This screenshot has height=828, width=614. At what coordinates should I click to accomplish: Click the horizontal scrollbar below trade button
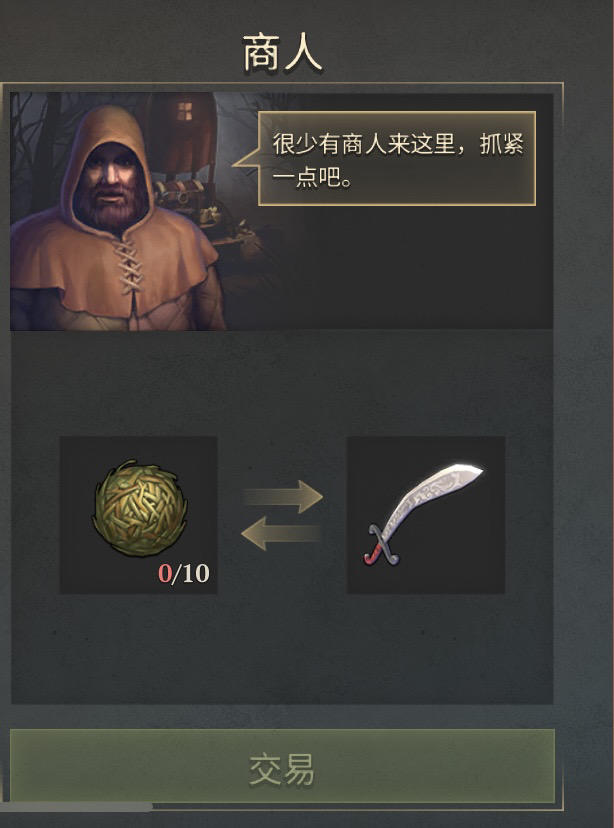point(76,807)
